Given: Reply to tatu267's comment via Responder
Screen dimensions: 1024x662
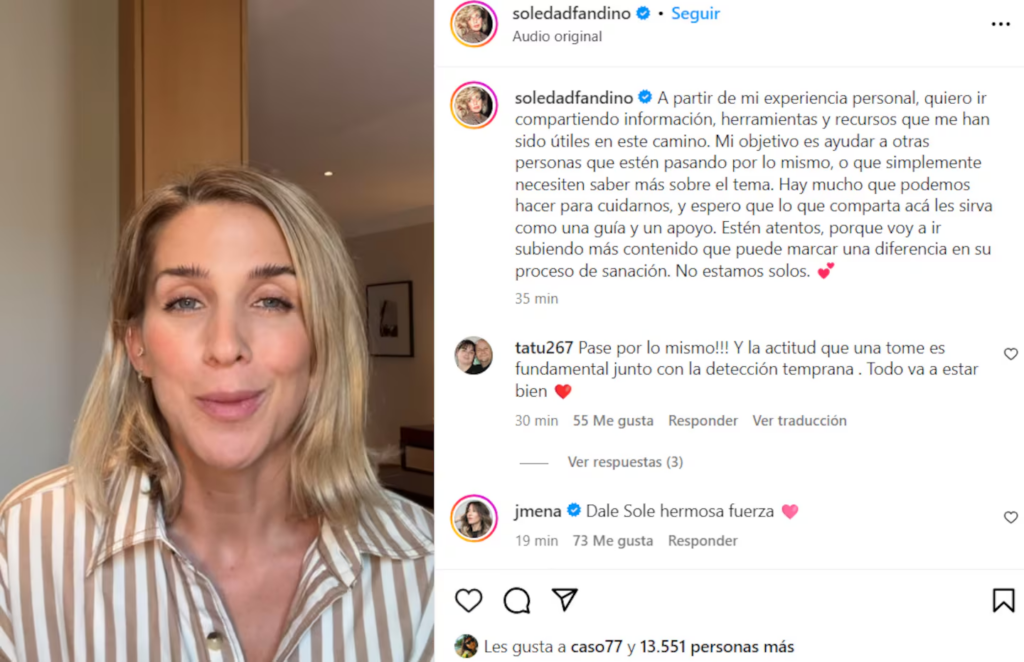Looking at the screenshot, I should click(x=703, y=420).
